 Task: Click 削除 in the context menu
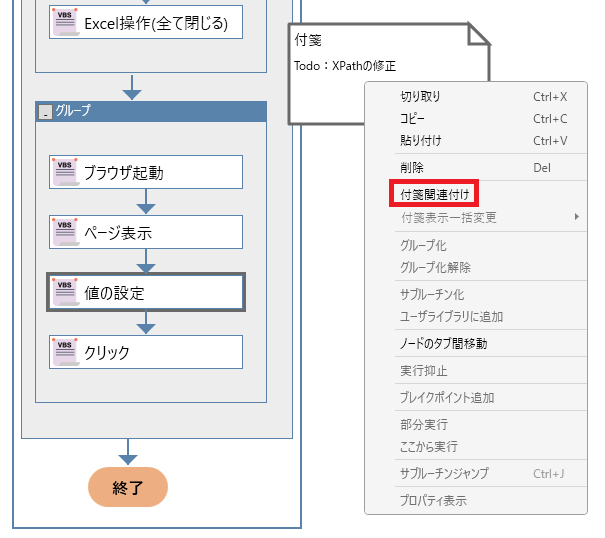tap(411, 168)
